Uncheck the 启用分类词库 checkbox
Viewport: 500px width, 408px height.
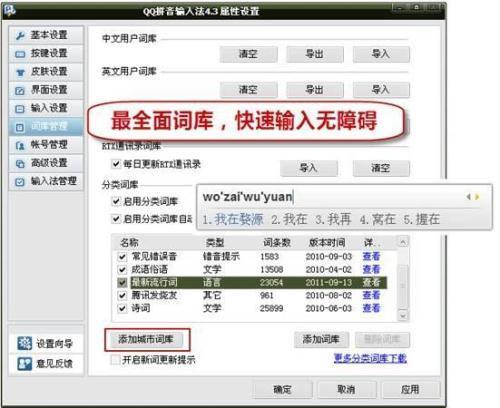coord(116,201)
